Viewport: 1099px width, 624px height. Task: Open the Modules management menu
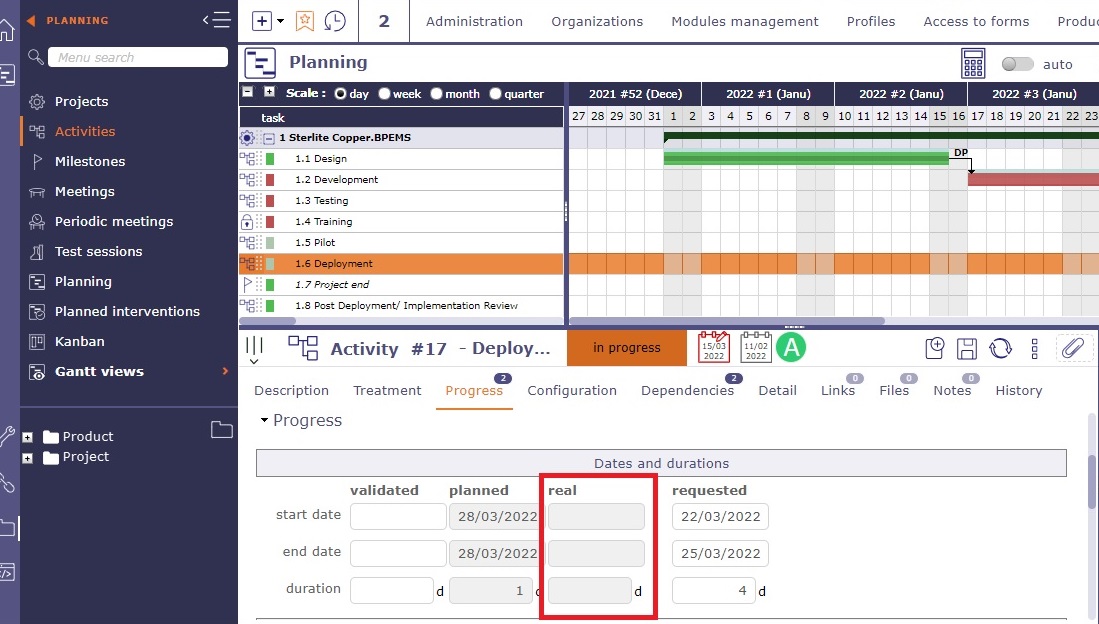(x=744, y=21)
